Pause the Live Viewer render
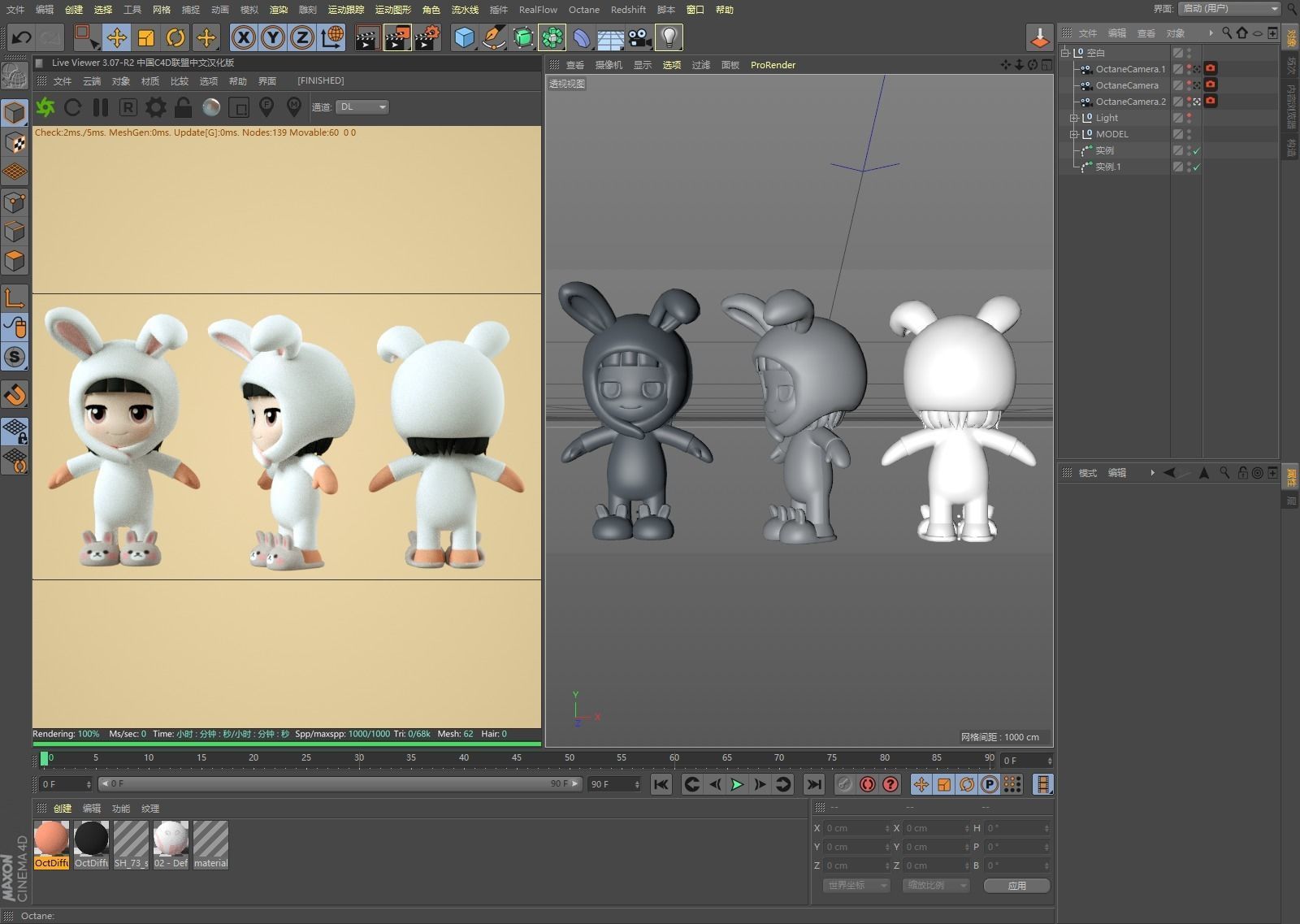This screenshot has height=924, width=1300. tap(101, 107)
